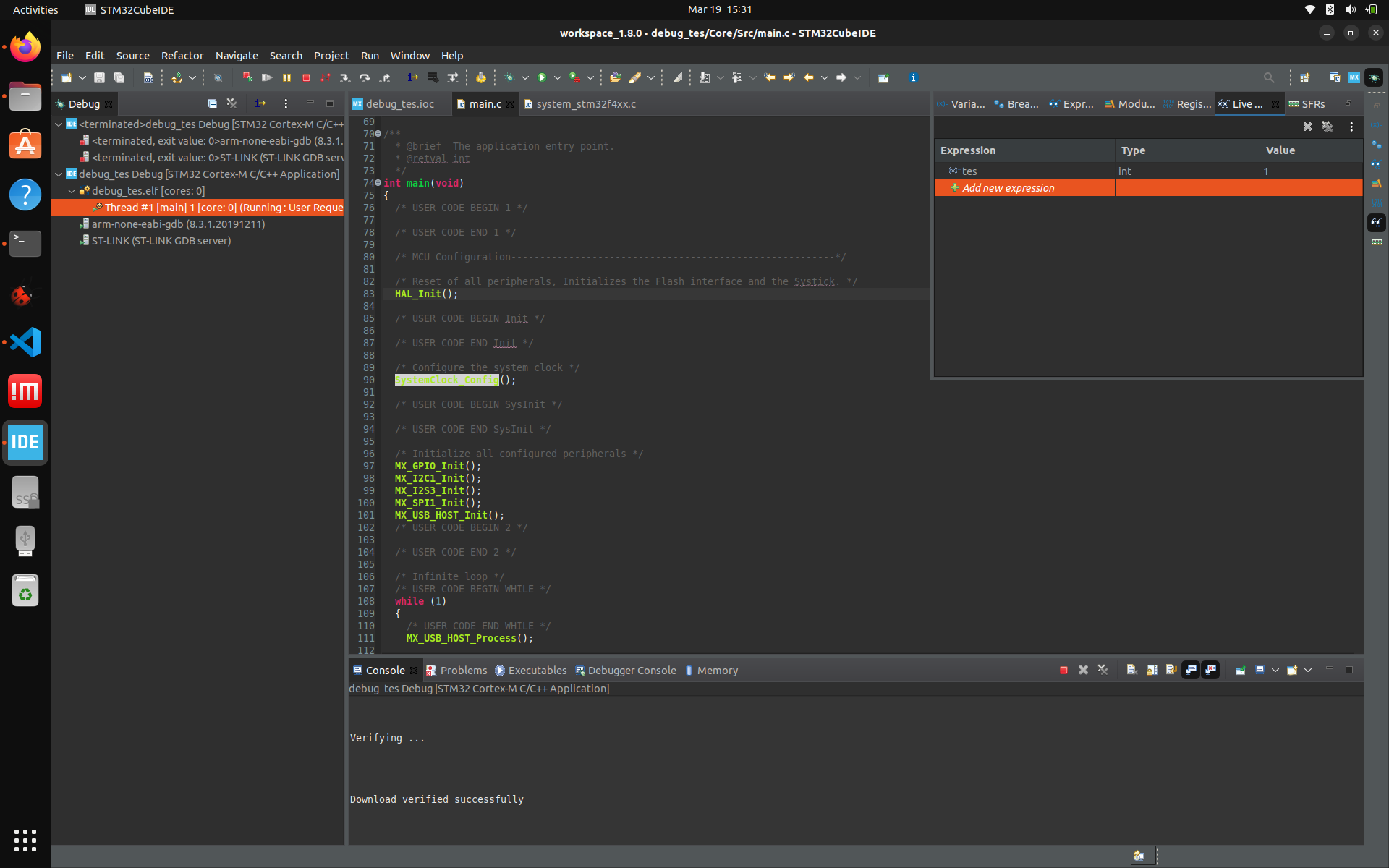Collapse the running debug_tes Debug launch node
The height and width of the screenshot is (868, 1389).
tap(59, 174)
